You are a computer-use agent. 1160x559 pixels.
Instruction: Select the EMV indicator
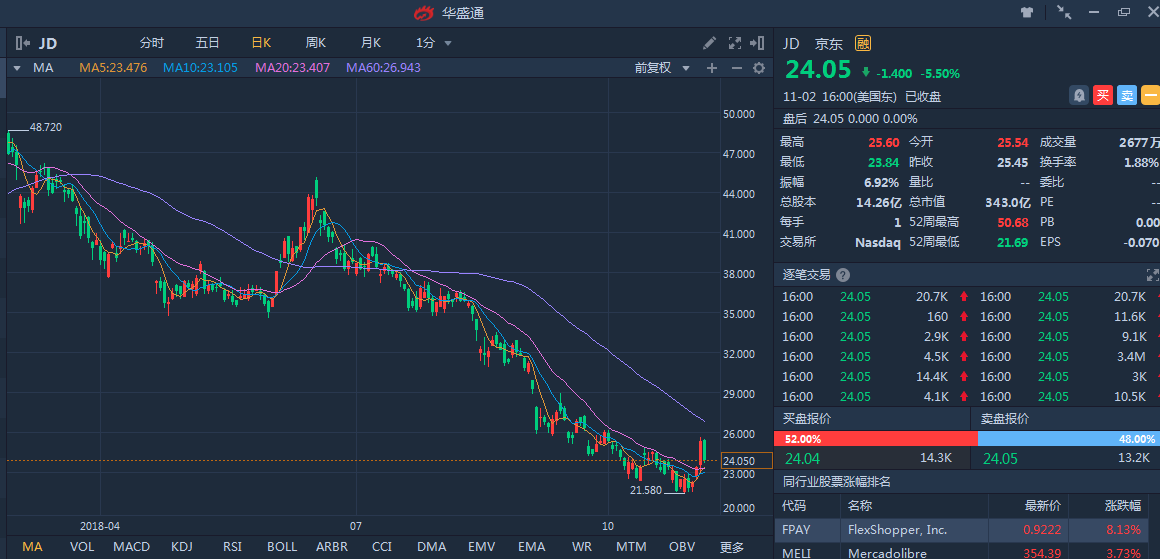click(x=482, y=547)
